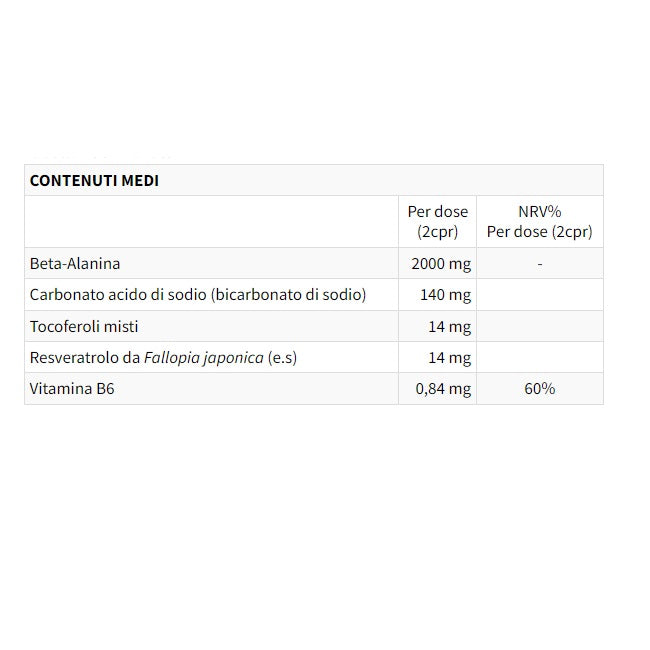Click the empty NRV cell for Resveratrolo
The image size is (650, 650).
[540, 357]
